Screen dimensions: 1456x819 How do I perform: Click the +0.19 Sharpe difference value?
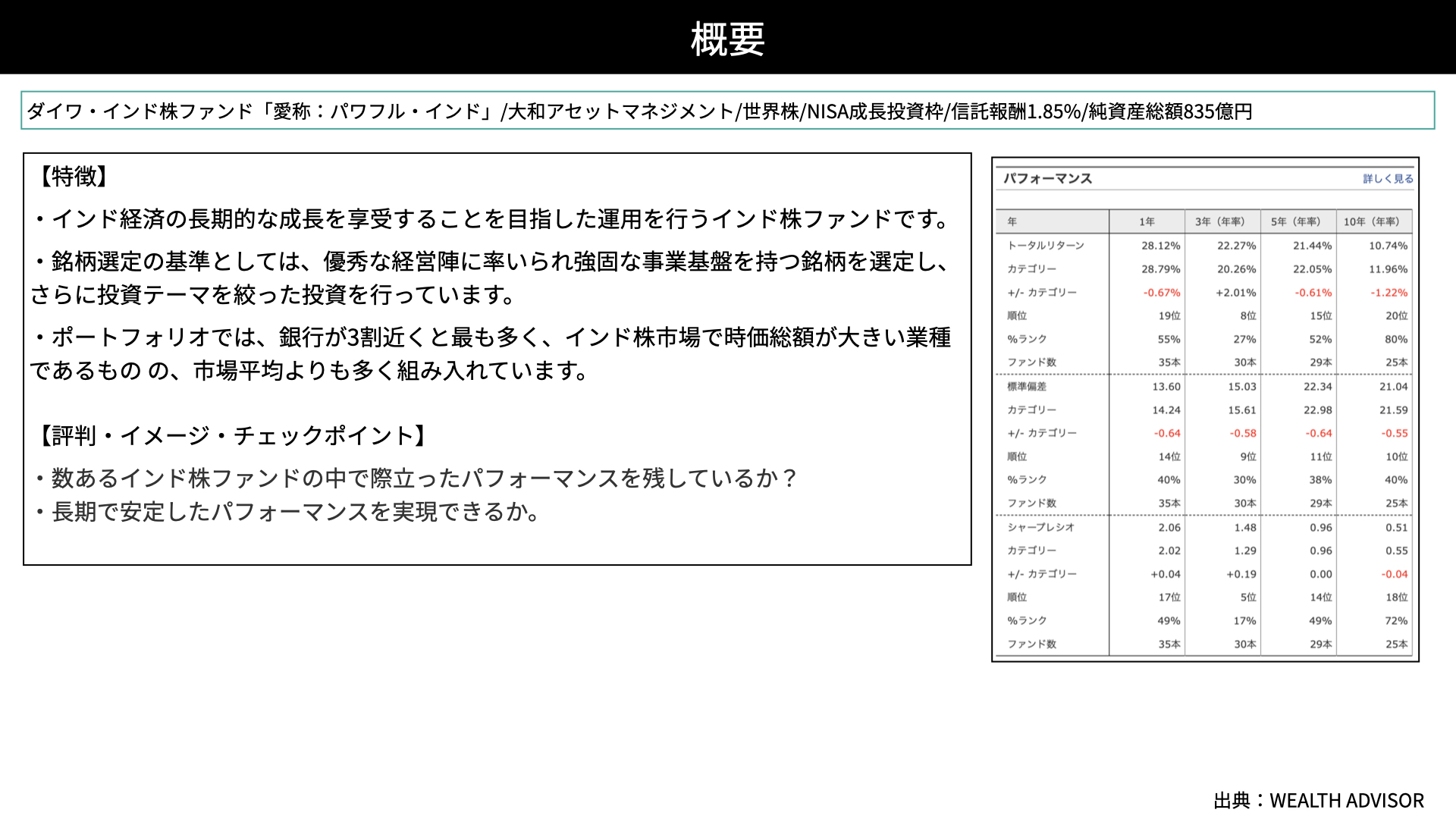(1242, 575)
